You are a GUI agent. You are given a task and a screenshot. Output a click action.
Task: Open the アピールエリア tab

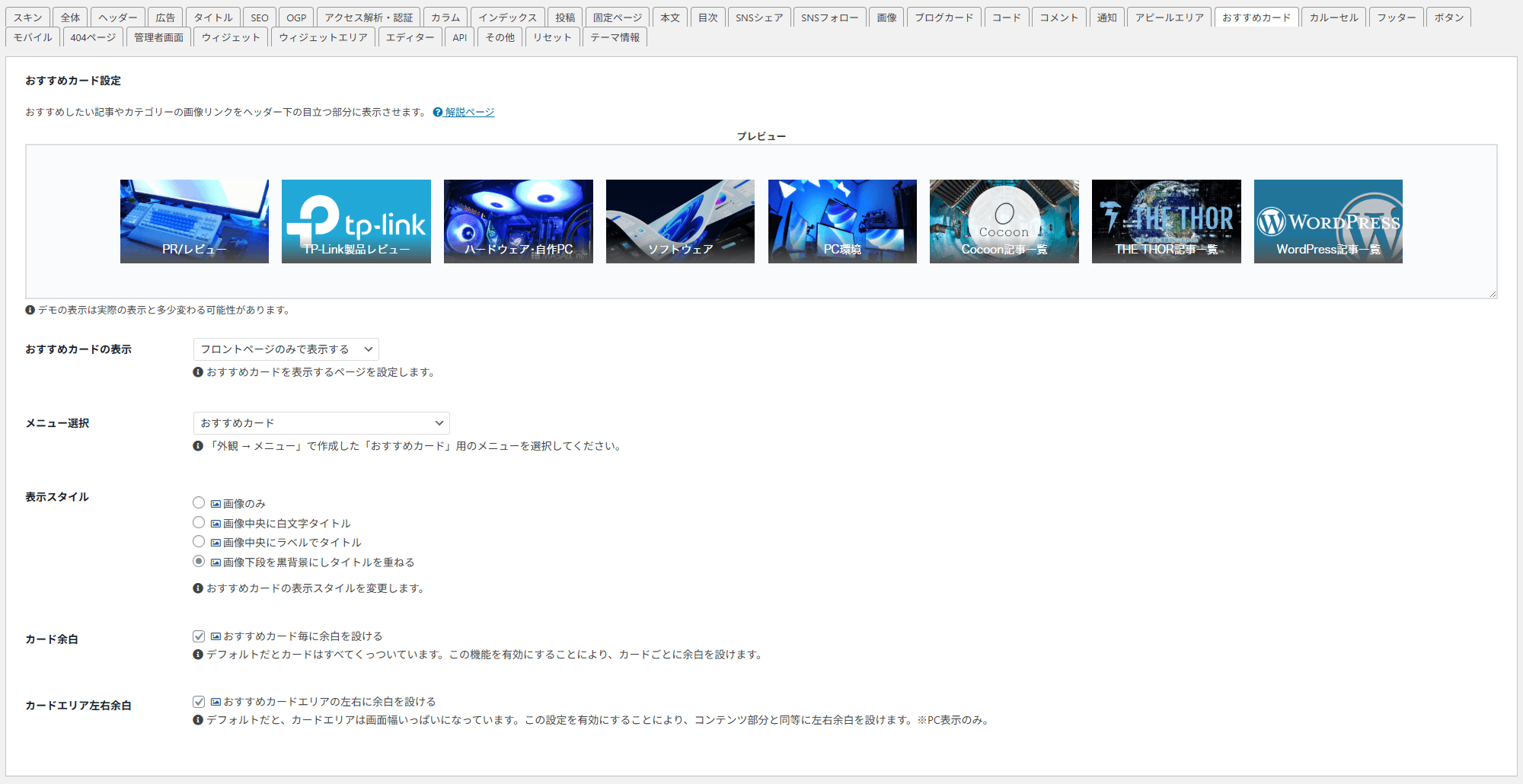(1169, 18)
